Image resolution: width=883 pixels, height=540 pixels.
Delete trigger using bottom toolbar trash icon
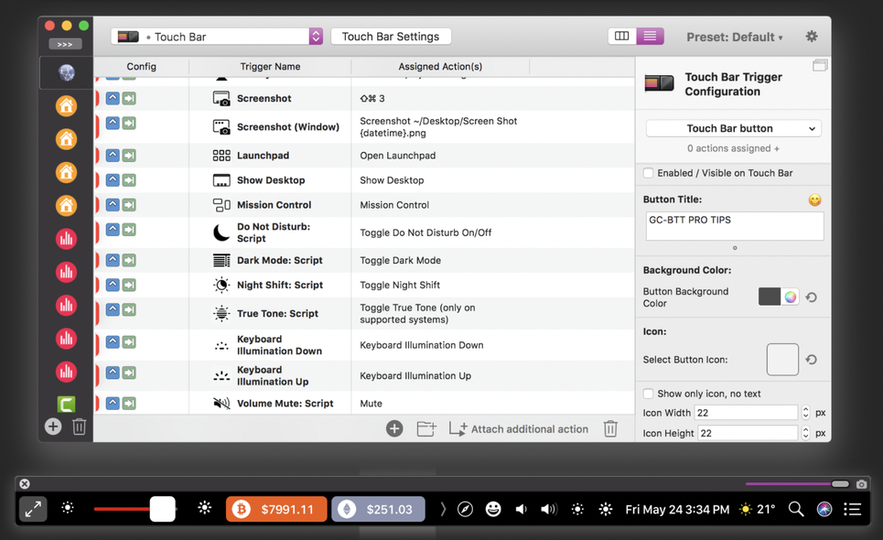click(610, 429)
